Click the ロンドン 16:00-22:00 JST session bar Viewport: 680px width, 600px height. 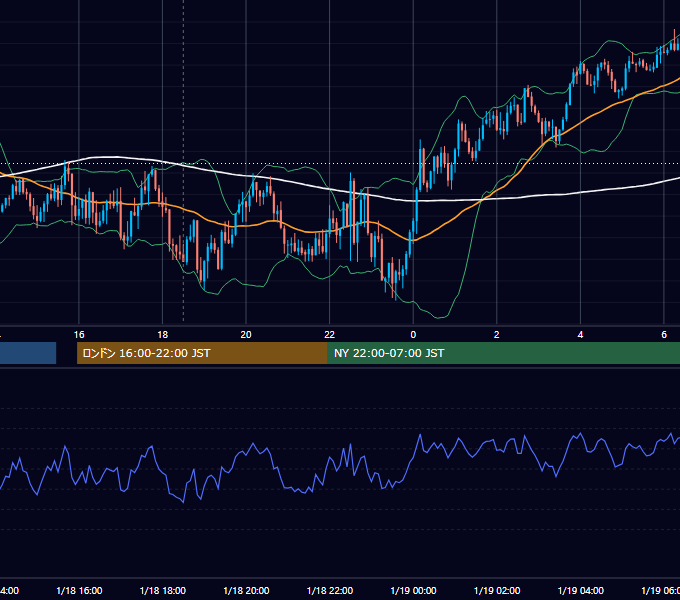click(202, 353)
